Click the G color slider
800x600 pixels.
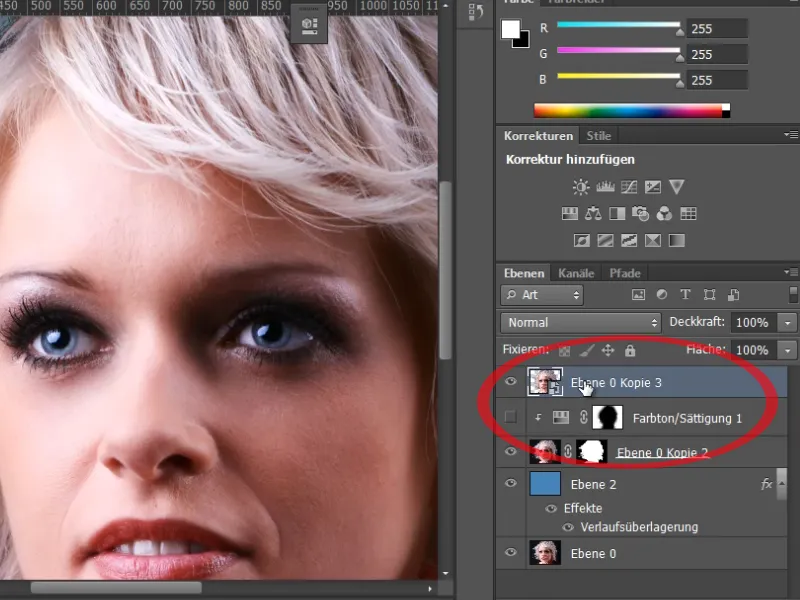pos(618,50)
